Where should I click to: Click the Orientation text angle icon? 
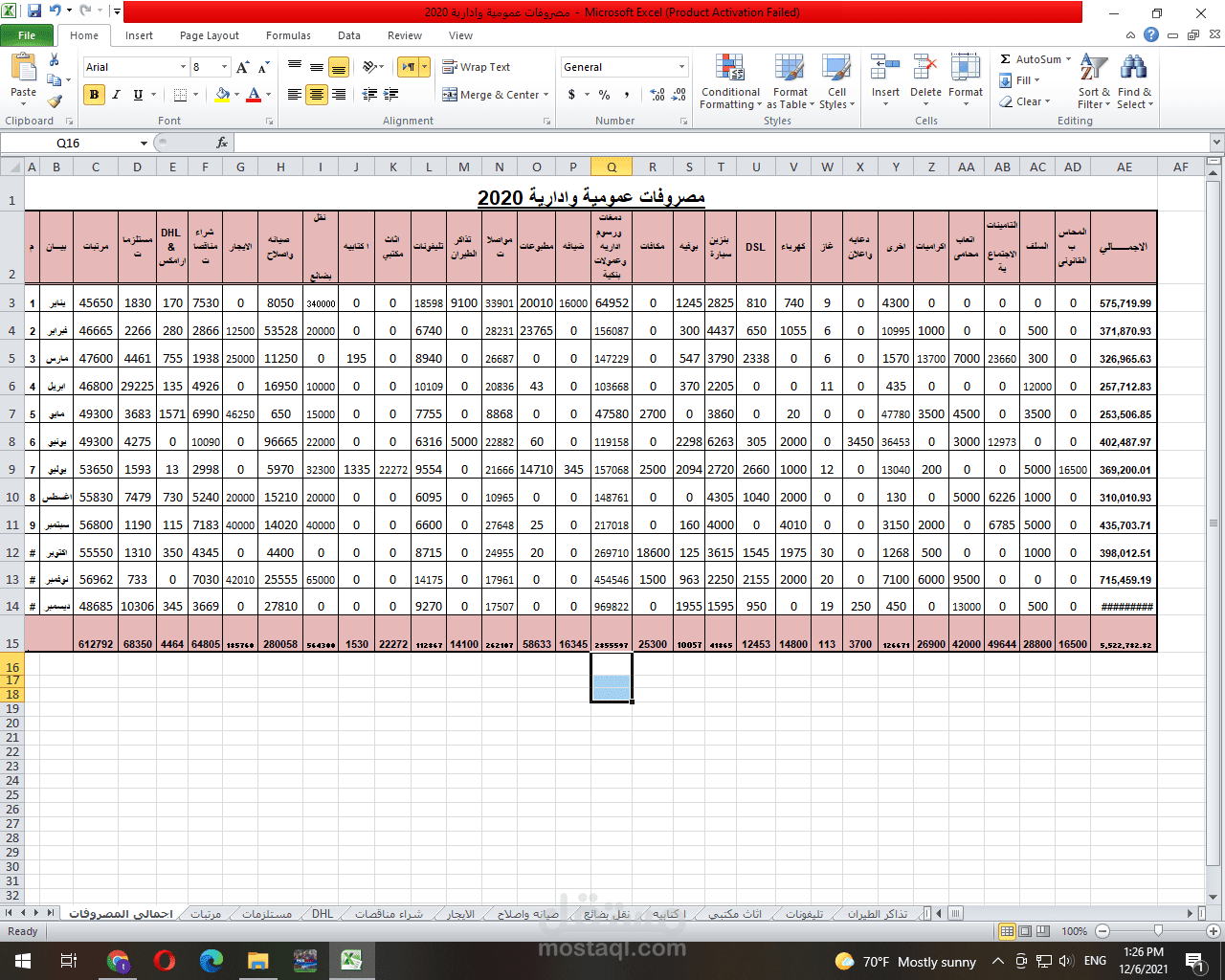[369, 67]
